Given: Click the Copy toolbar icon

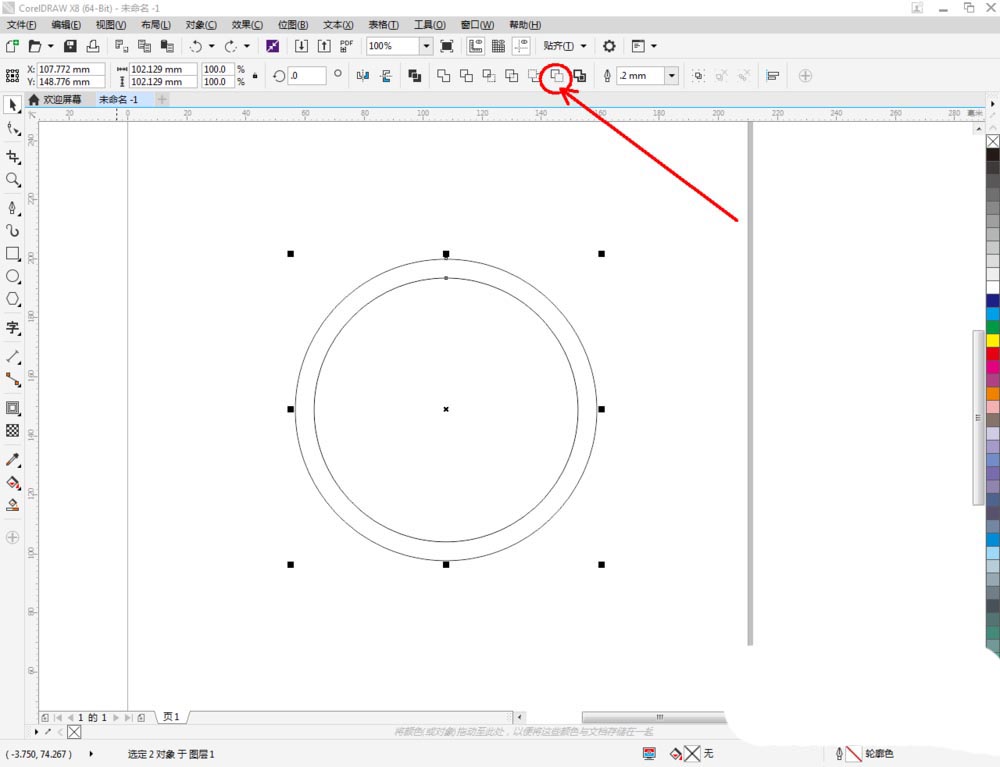Looking at the screenshot, I should pyautogui.click(x=144, y=46).
